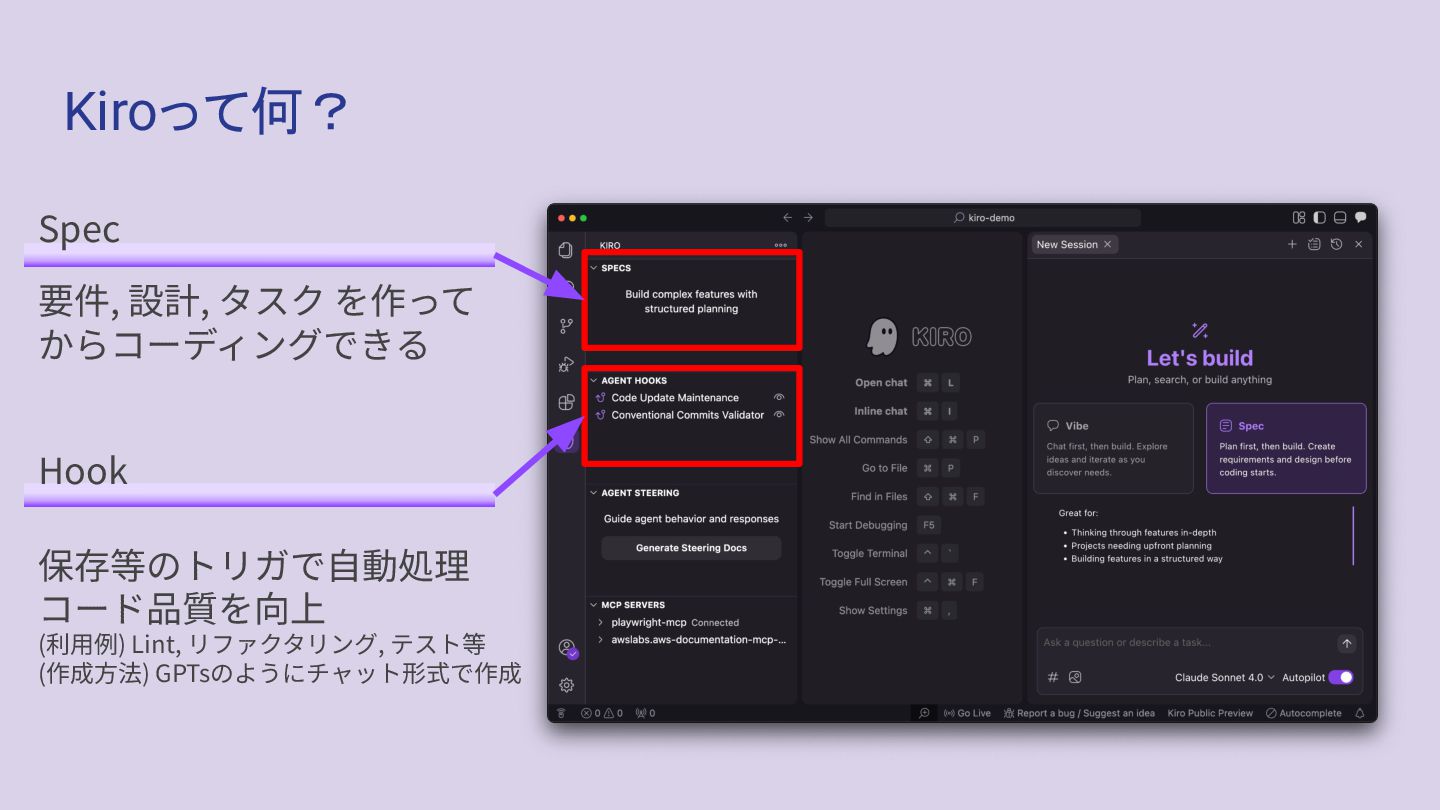
Task: Go back with the left arrow
Action: click(x=787, y=217)
